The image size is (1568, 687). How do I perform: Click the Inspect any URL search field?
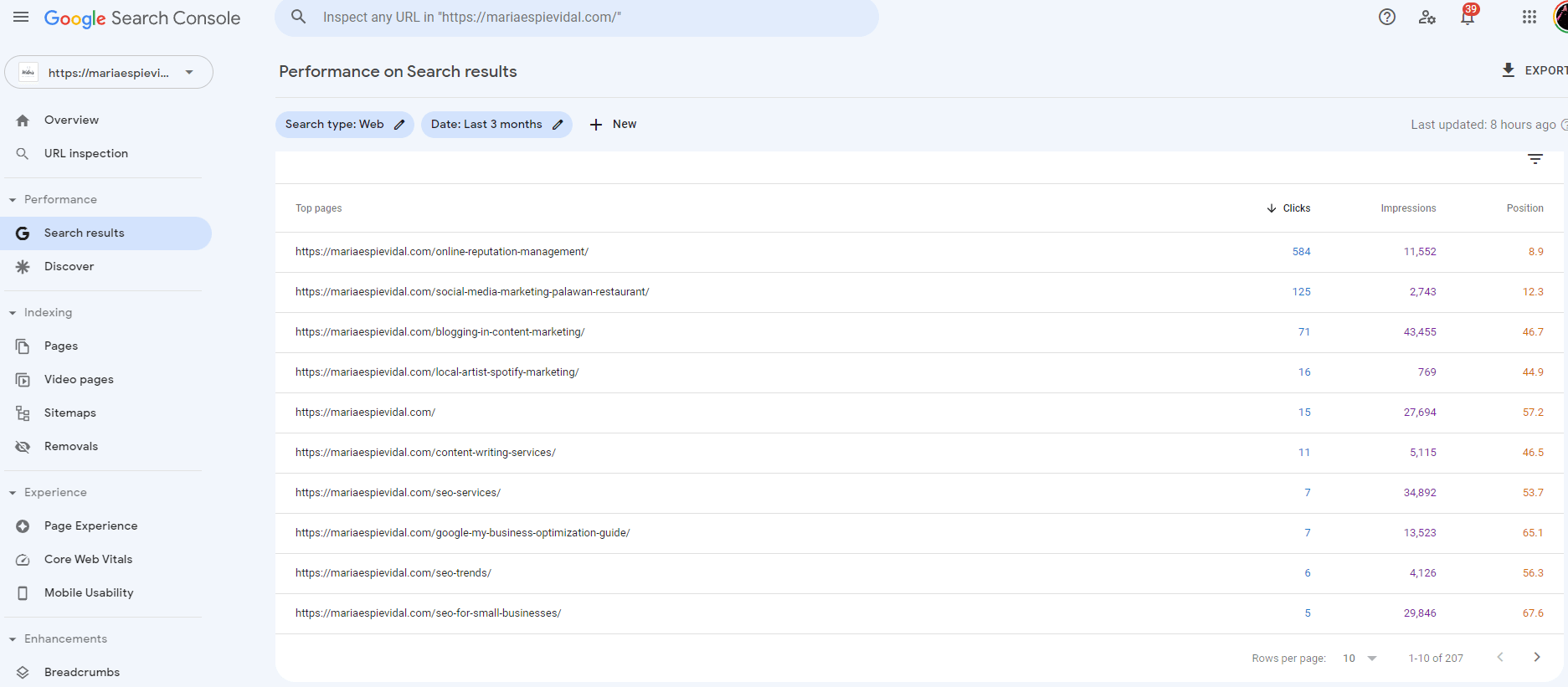[x=577, y=18]
